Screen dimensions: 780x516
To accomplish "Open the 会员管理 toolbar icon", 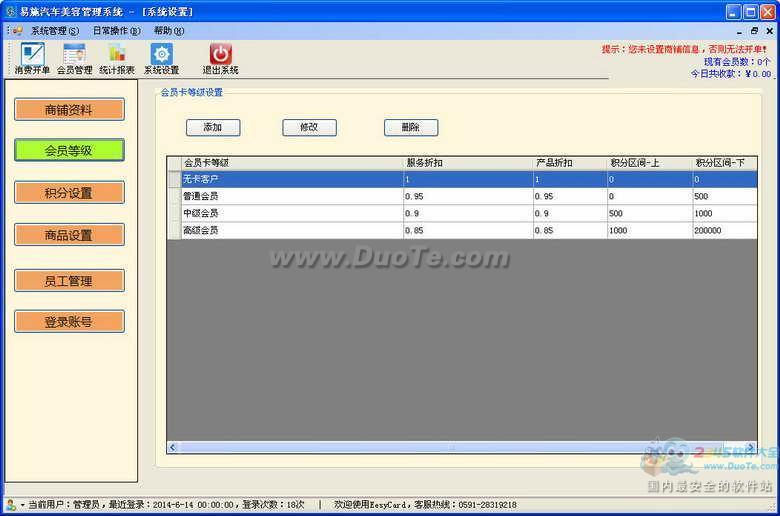I will [75, 59].
